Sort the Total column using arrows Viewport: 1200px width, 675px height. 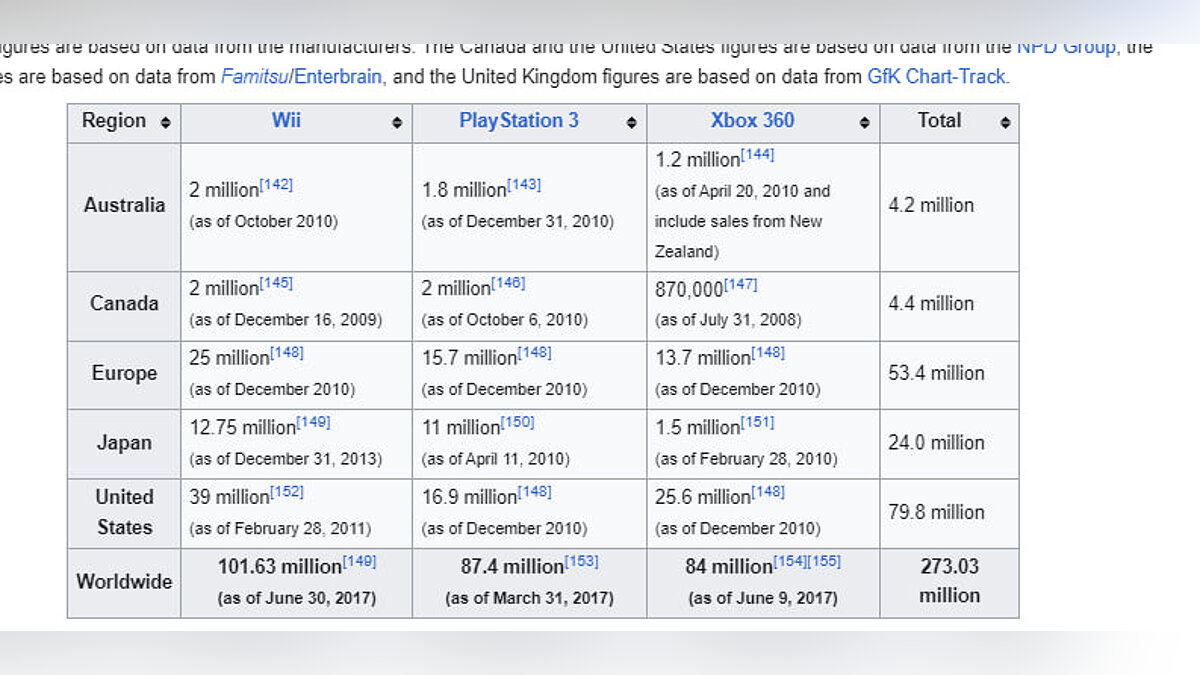pyautogui.click(x=1005, y=122)
